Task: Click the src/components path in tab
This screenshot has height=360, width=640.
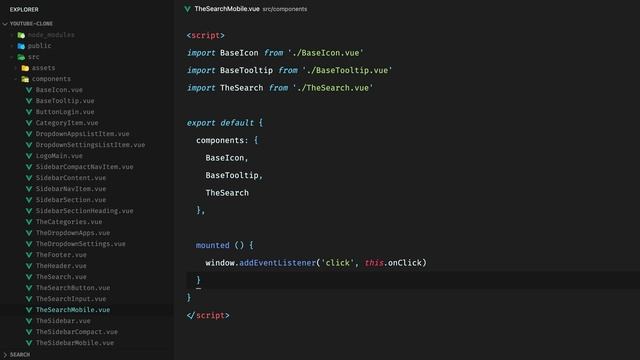Action: click(285, 9)
